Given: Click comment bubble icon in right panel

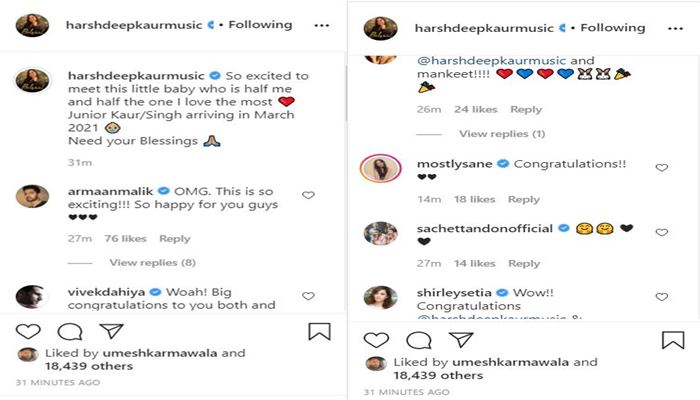Looking at the screenshot, I should pyautogui.click(x=416, y=340).
